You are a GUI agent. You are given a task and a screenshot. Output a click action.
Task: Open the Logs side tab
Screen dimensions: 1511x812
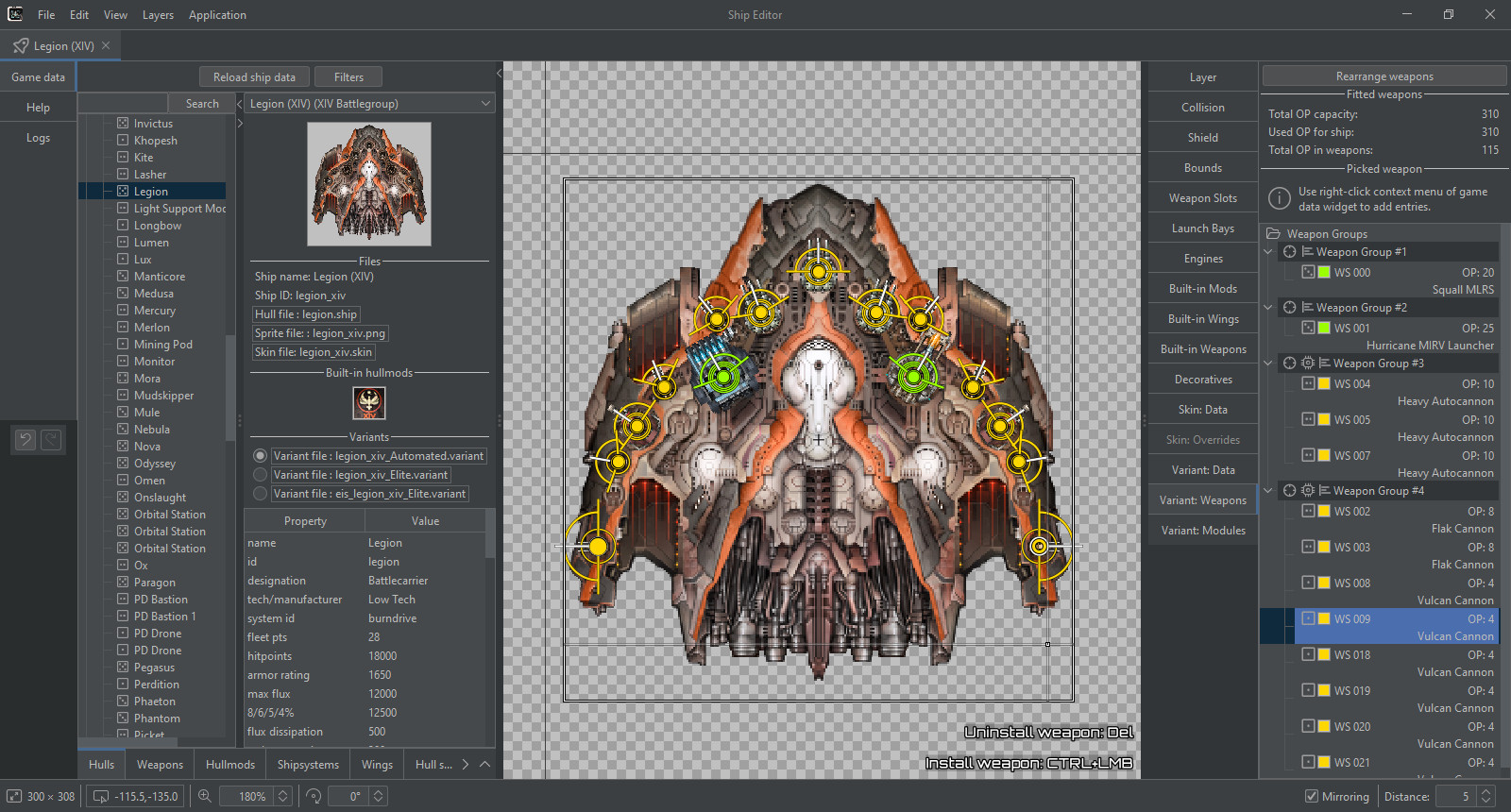point(38,137)
